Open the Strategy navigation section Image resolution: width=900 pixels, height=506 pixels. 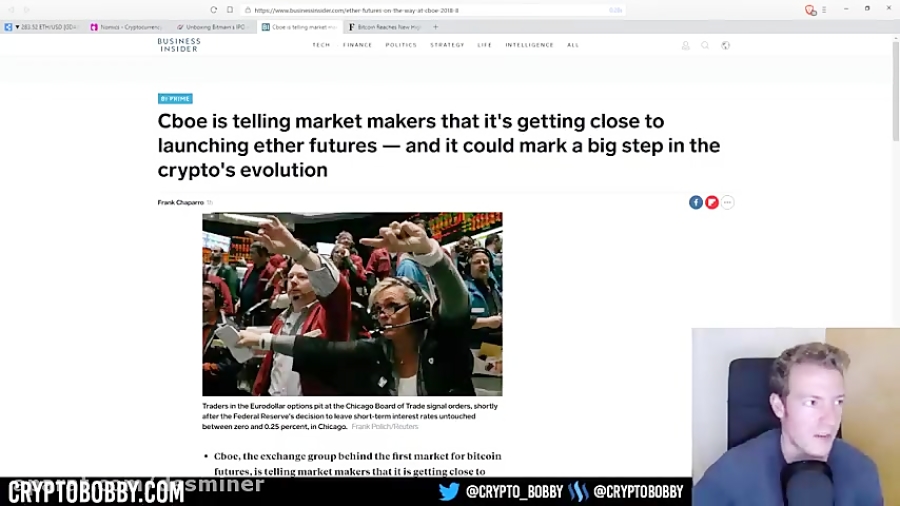coord(447,45)
